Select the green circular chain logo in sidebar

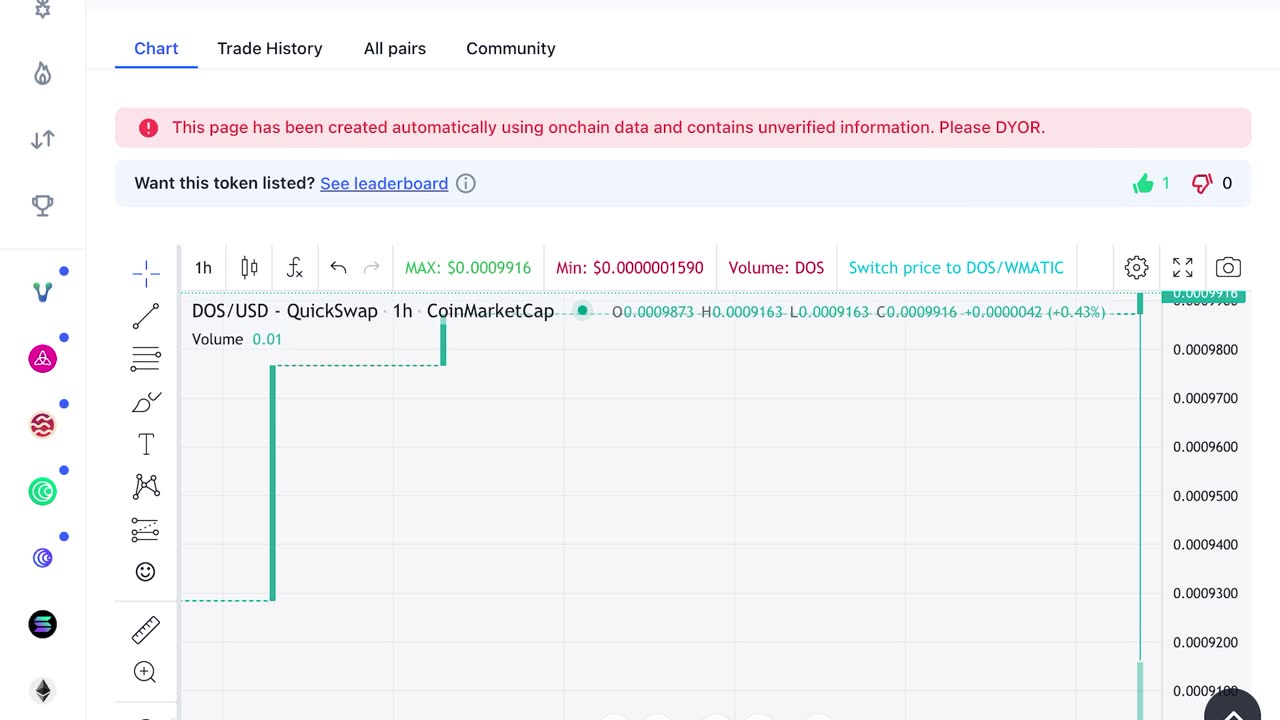click(x=42, y=491)
